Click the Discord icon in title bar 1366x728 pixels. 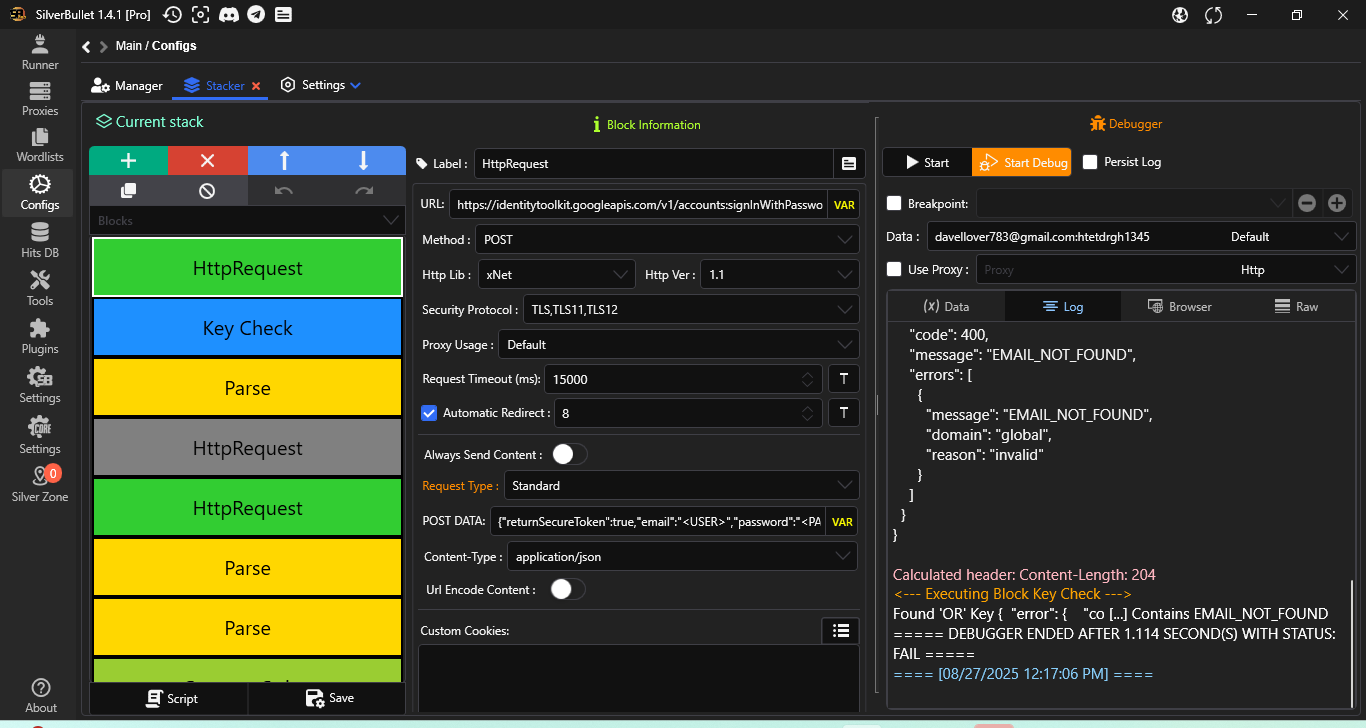[228, 15]
